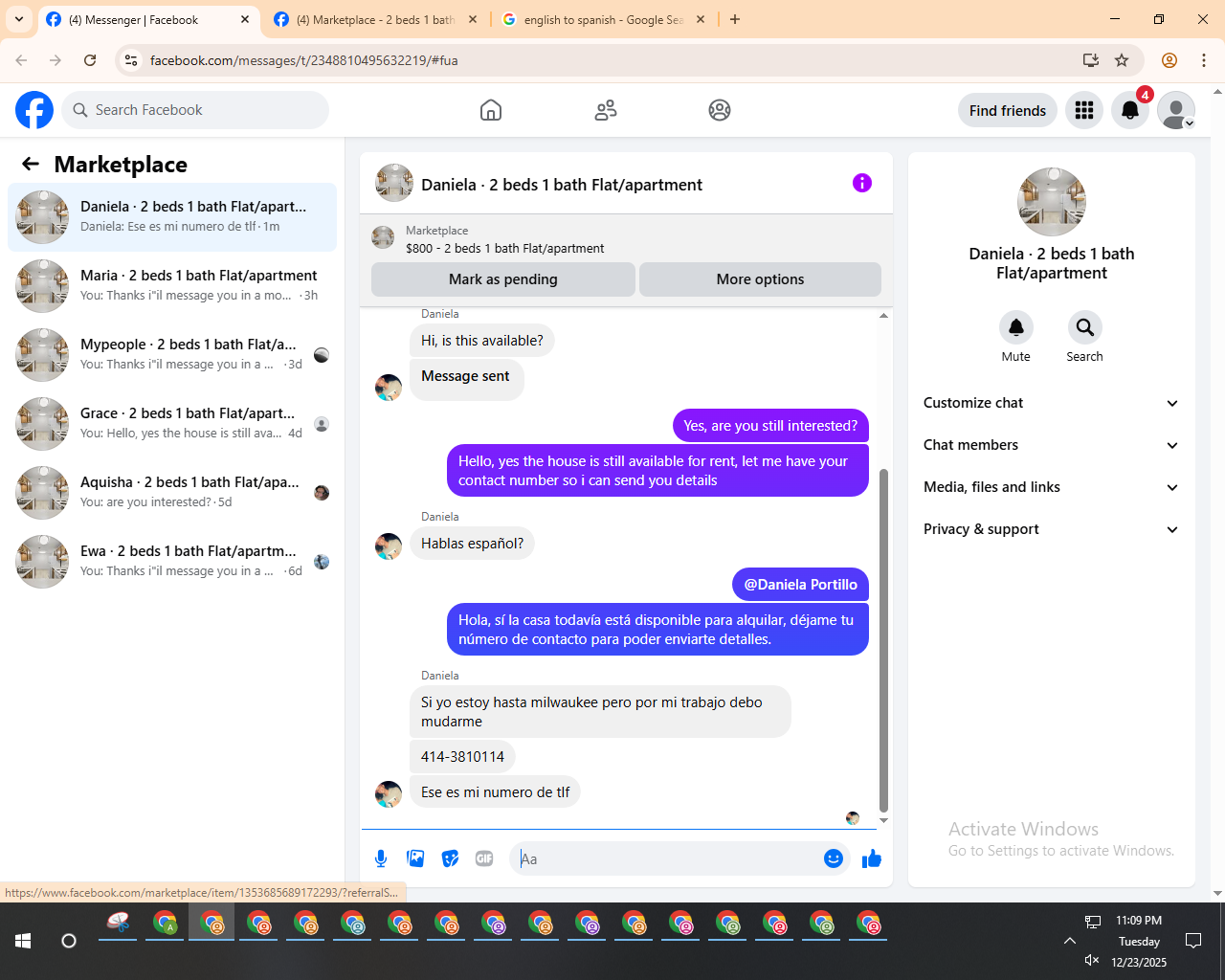This screenshot has width=1225, height=980.
Task: Open Ewa conversation in the list
Action: pyautogui.click(x=172, y=562)
